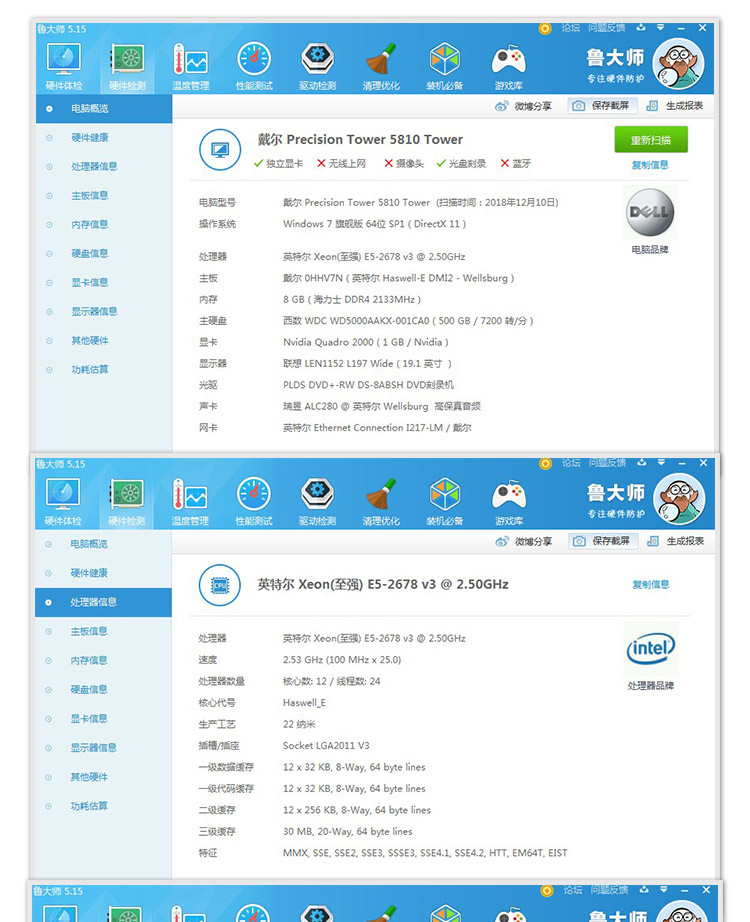Open main menu arrow in Xeon processor title bar
Screen dimensions: 750x922
(x=661, y=463)
